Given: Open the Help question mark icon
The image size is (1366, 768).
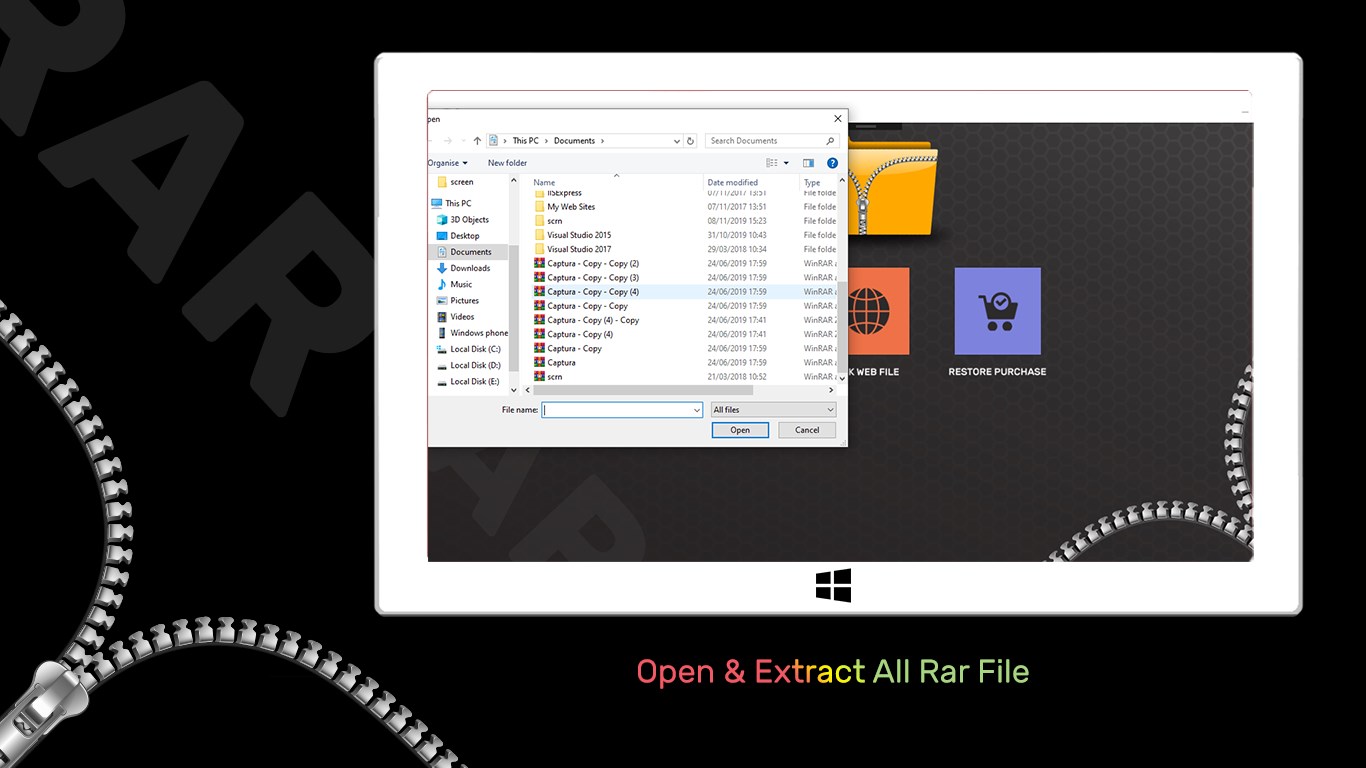Looking at the screenshot, I should (833, 163).
